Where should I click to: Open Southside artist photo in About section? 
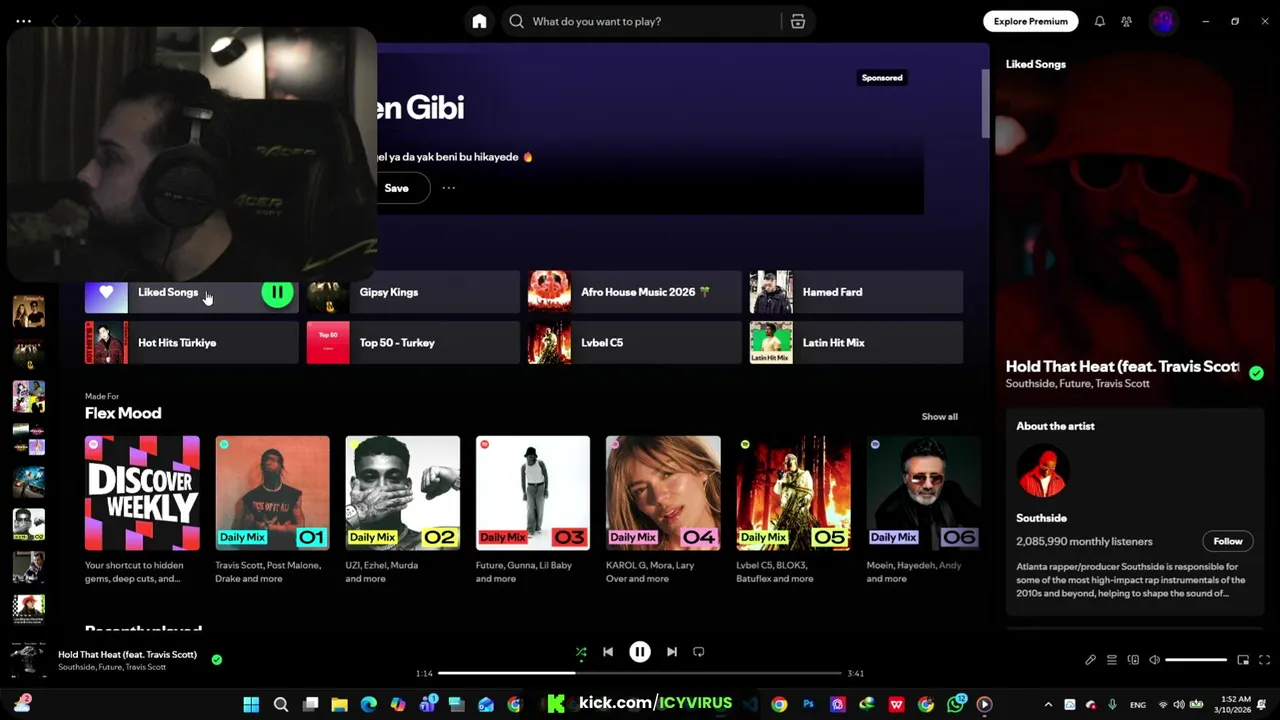tap(1043, 471)
